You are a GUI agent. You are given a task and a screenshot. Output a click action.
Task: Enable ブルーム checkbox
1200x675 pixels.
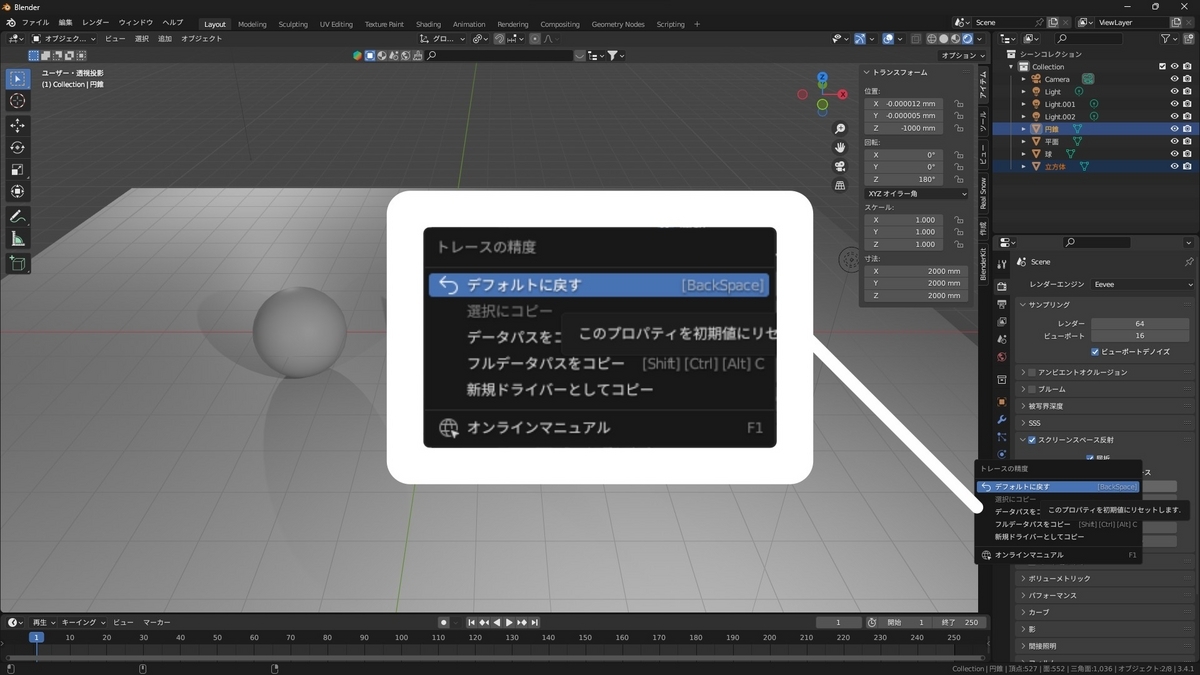[x=1032, y=389]
